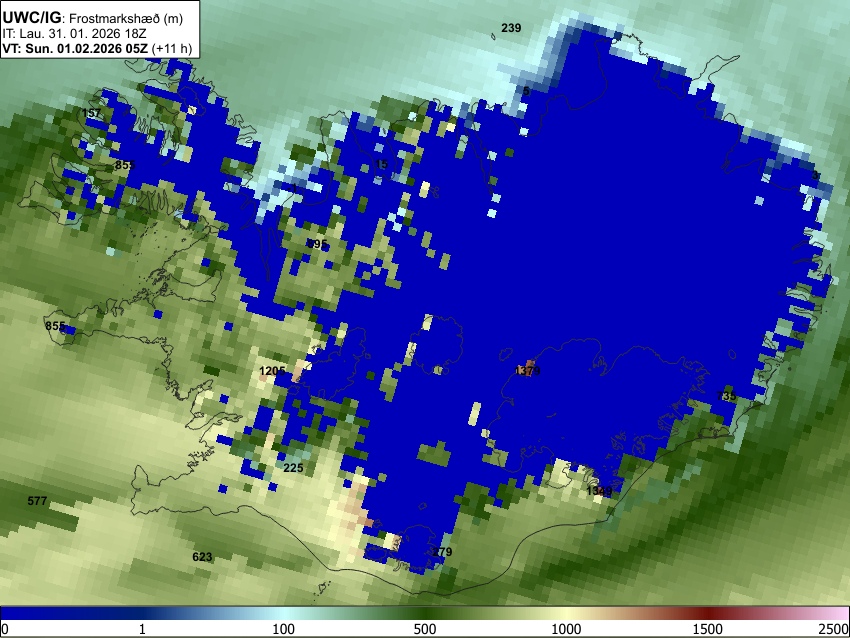Viewport: 850px width, 638px height.
Task: Click the 225 value on the map
Action: 293,468
